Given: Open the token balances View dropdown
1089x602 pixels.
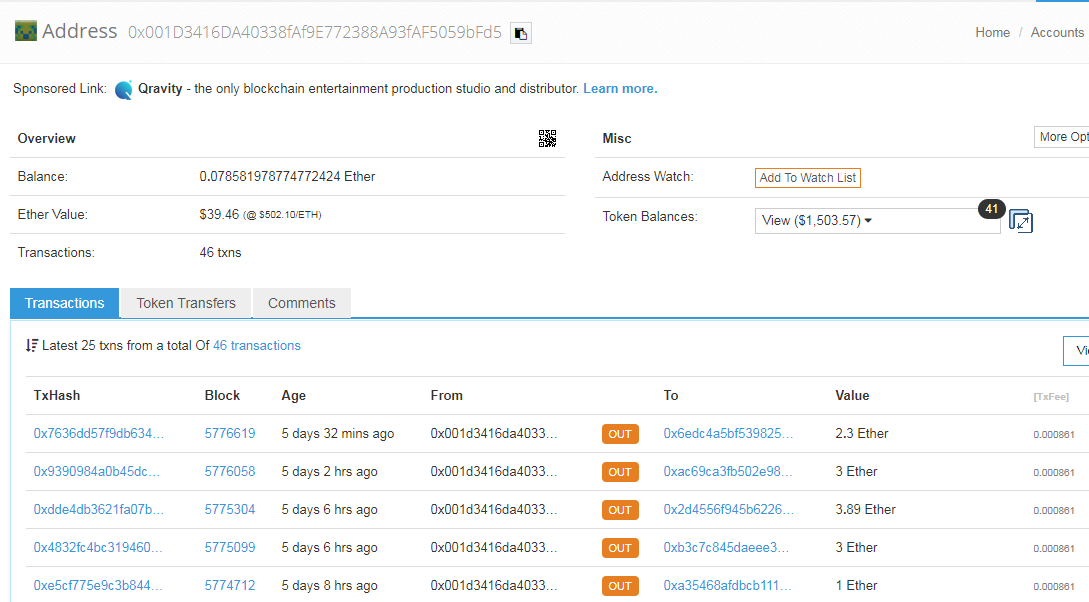Looking at the screenshot, I should [x=877, y=221].
